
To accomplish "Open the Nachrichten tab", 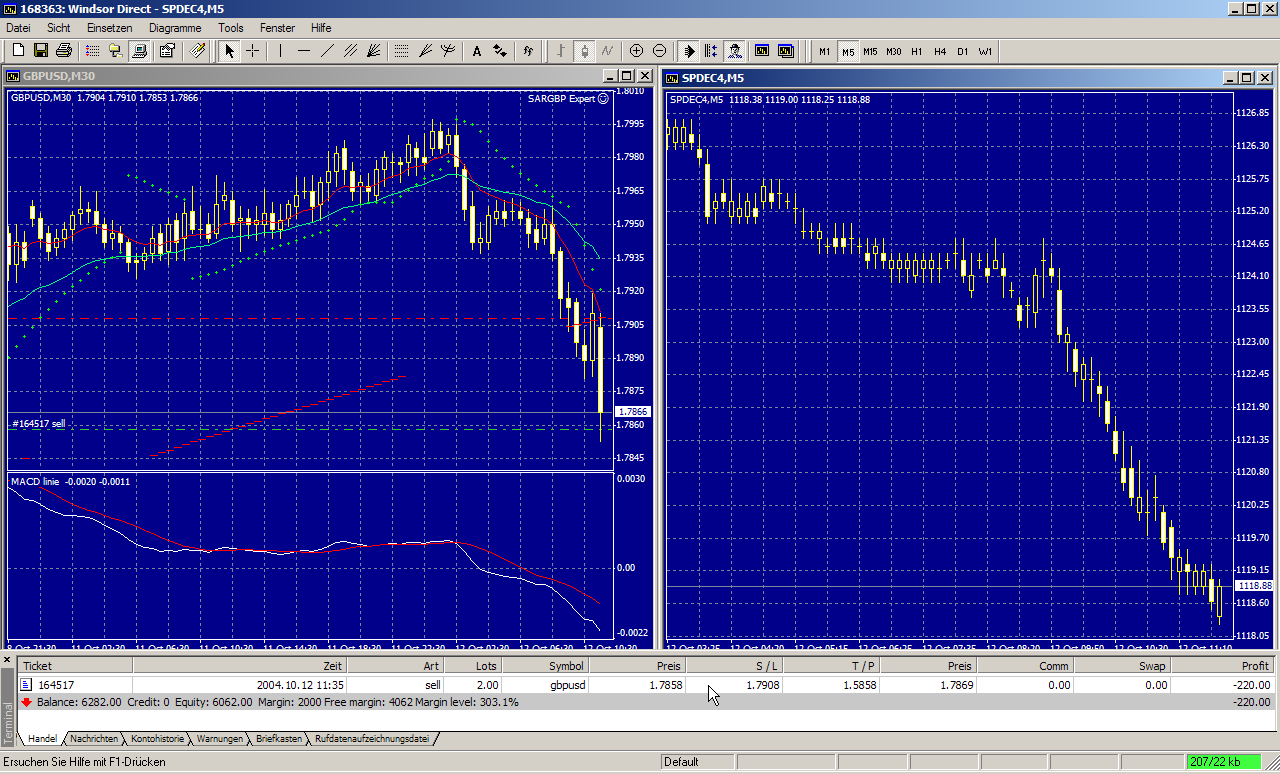I will [x=93, y=739].
